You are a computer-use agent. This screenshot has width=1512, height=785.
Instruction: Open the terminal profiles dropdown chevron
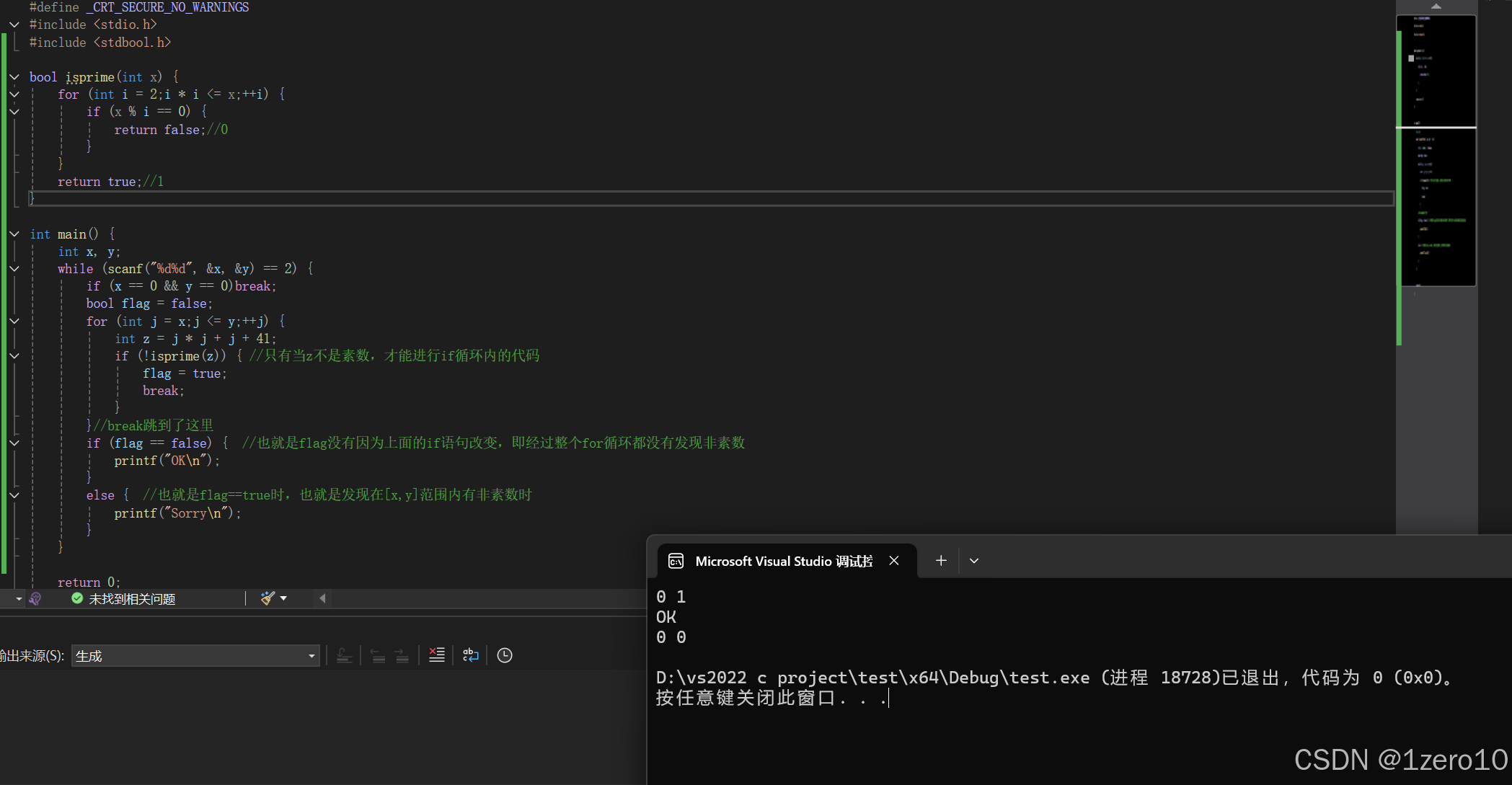point(974,561)
